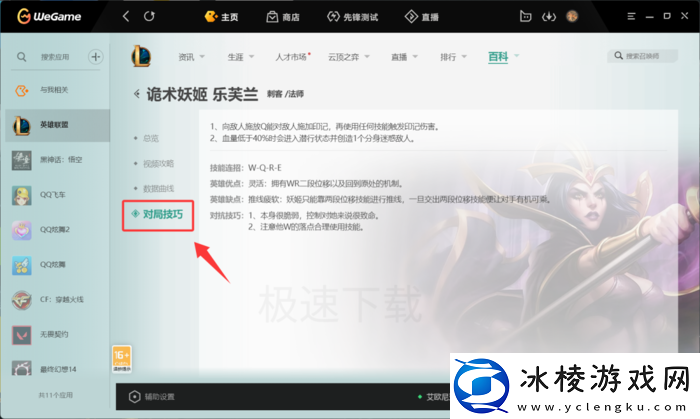
Task: Click the 无畏契约 red icon
Action: 21,335
